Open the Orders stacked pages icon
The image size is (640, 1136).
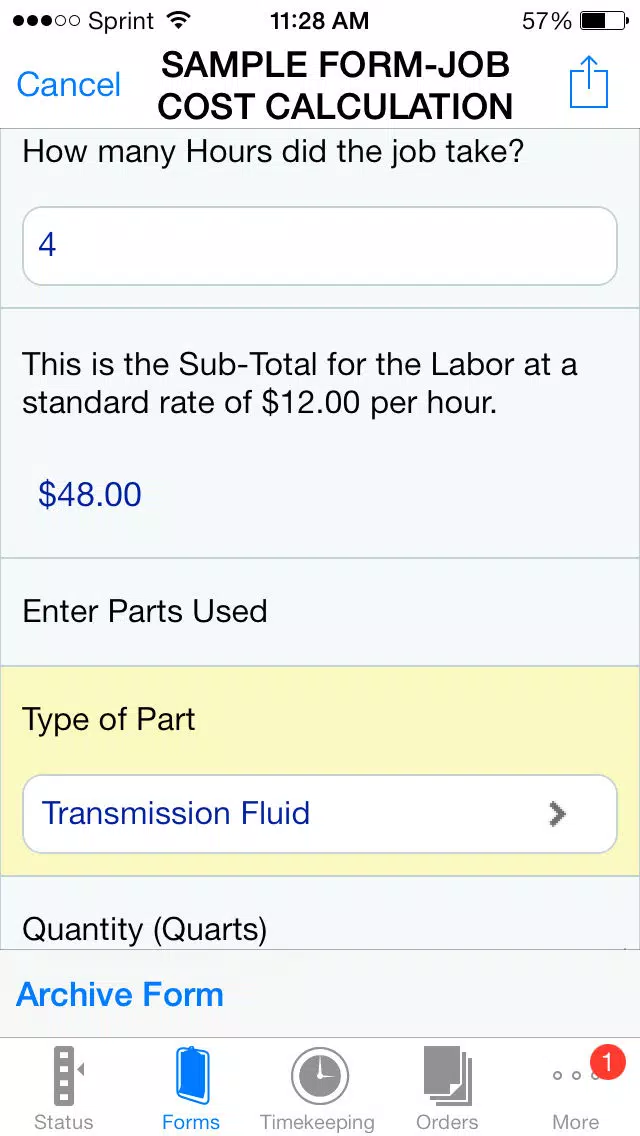[x=447, y=1077]
